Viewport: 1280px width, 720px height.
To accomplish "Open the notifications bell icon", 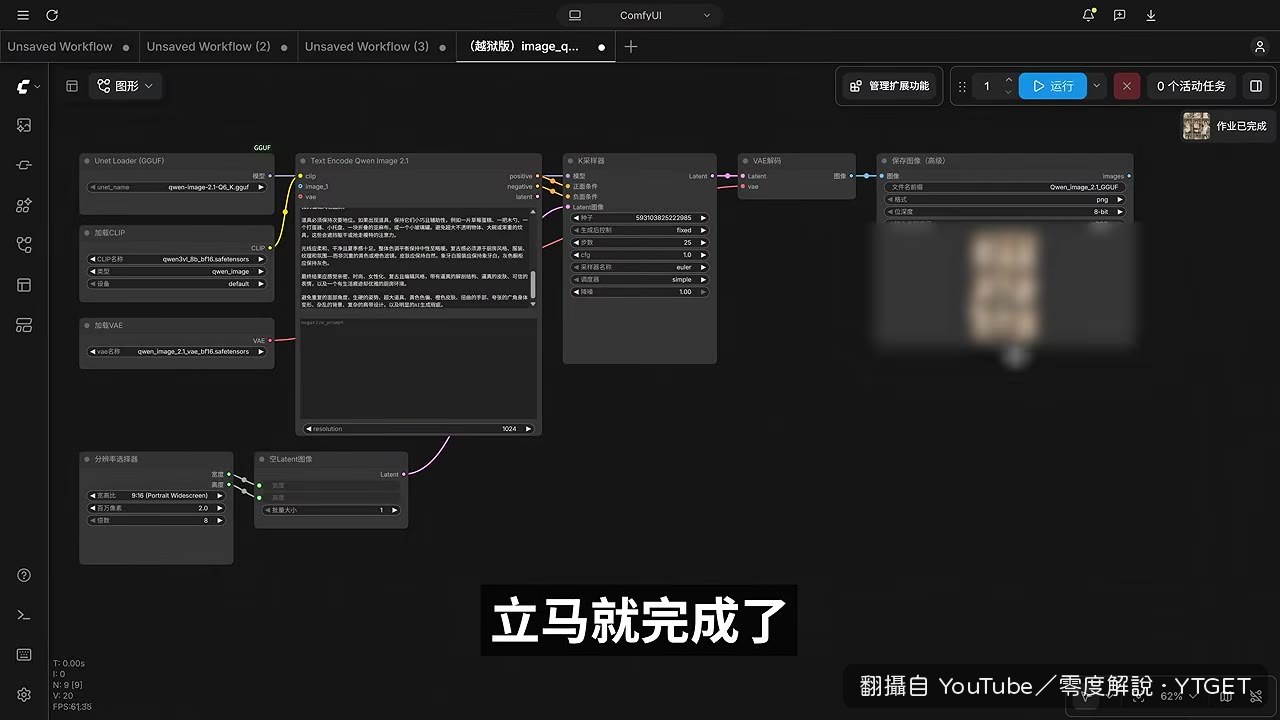I will (x=1089, y=15).
